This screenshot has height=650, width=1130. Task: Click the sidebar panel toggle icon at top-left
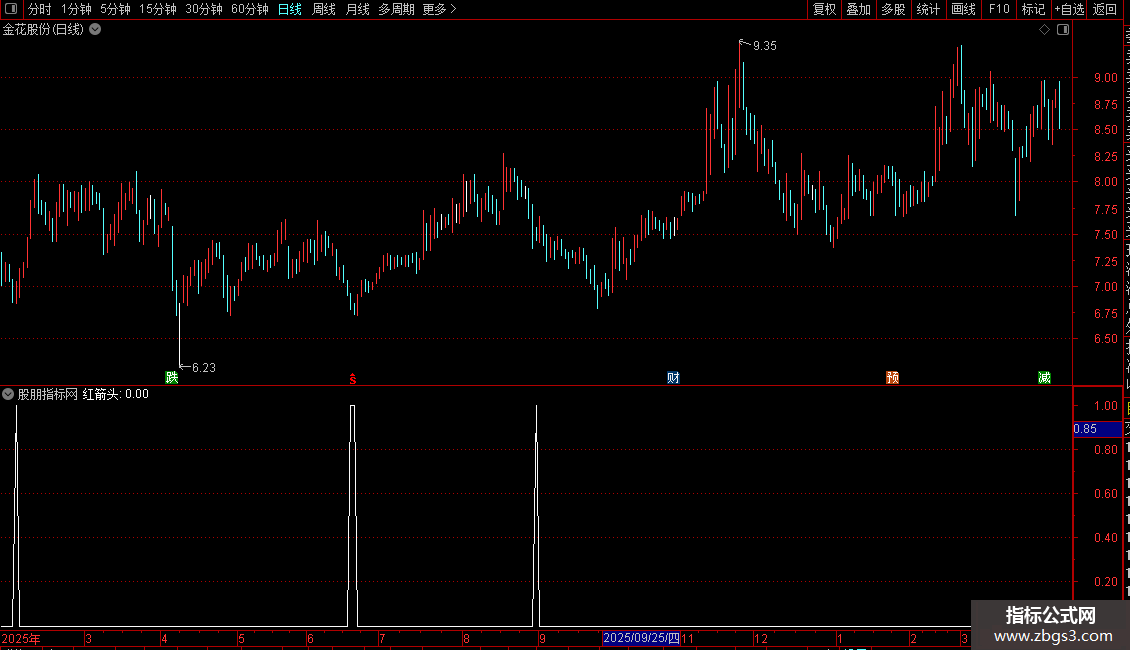pos(11,9)
